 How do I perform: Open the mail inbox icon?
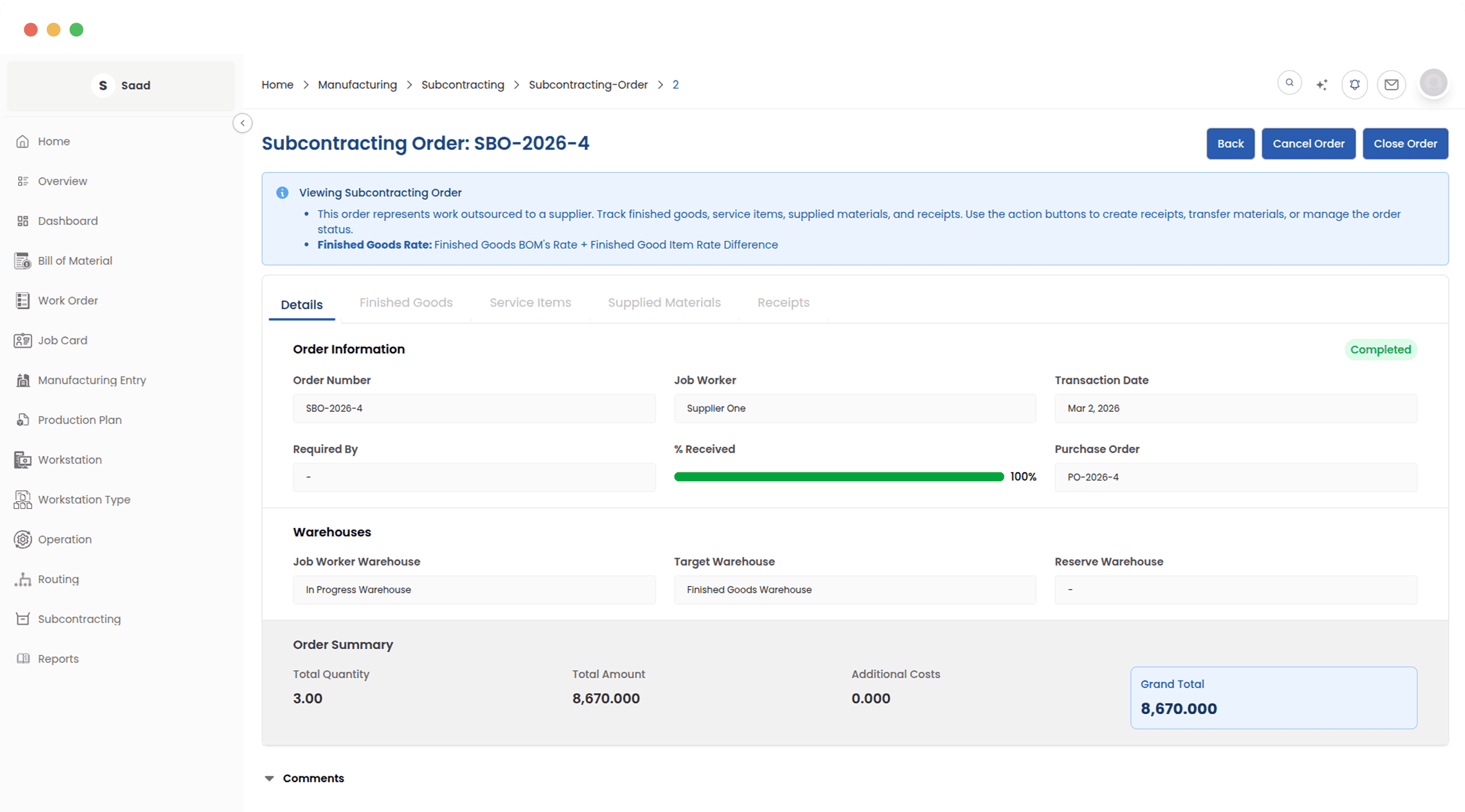click(x=1391, y=85)
